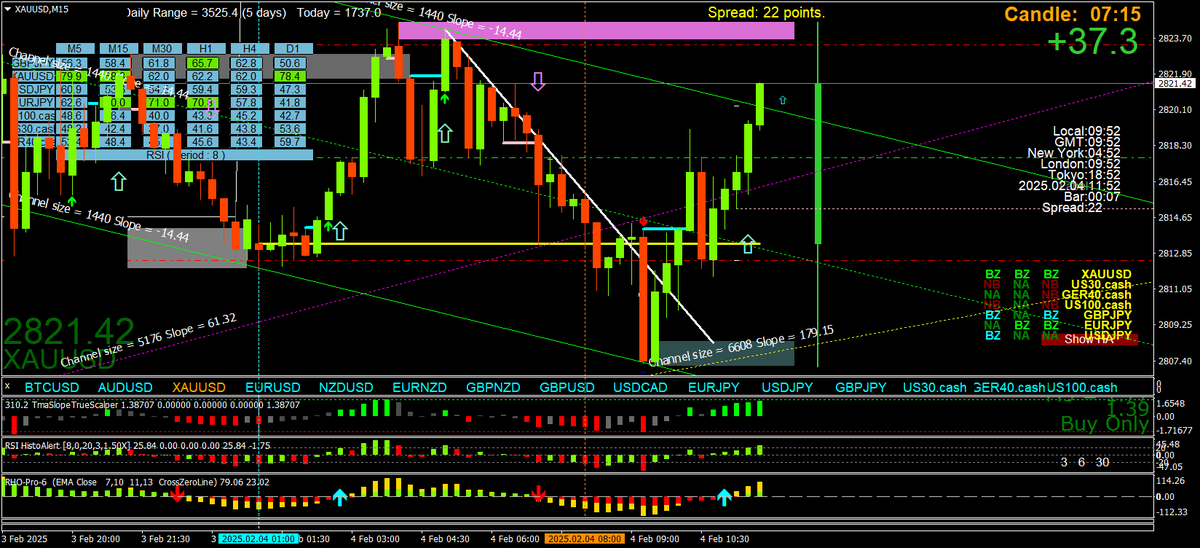
Task: Open GBPNZD from the symbol bar
Action: (493, 387)
